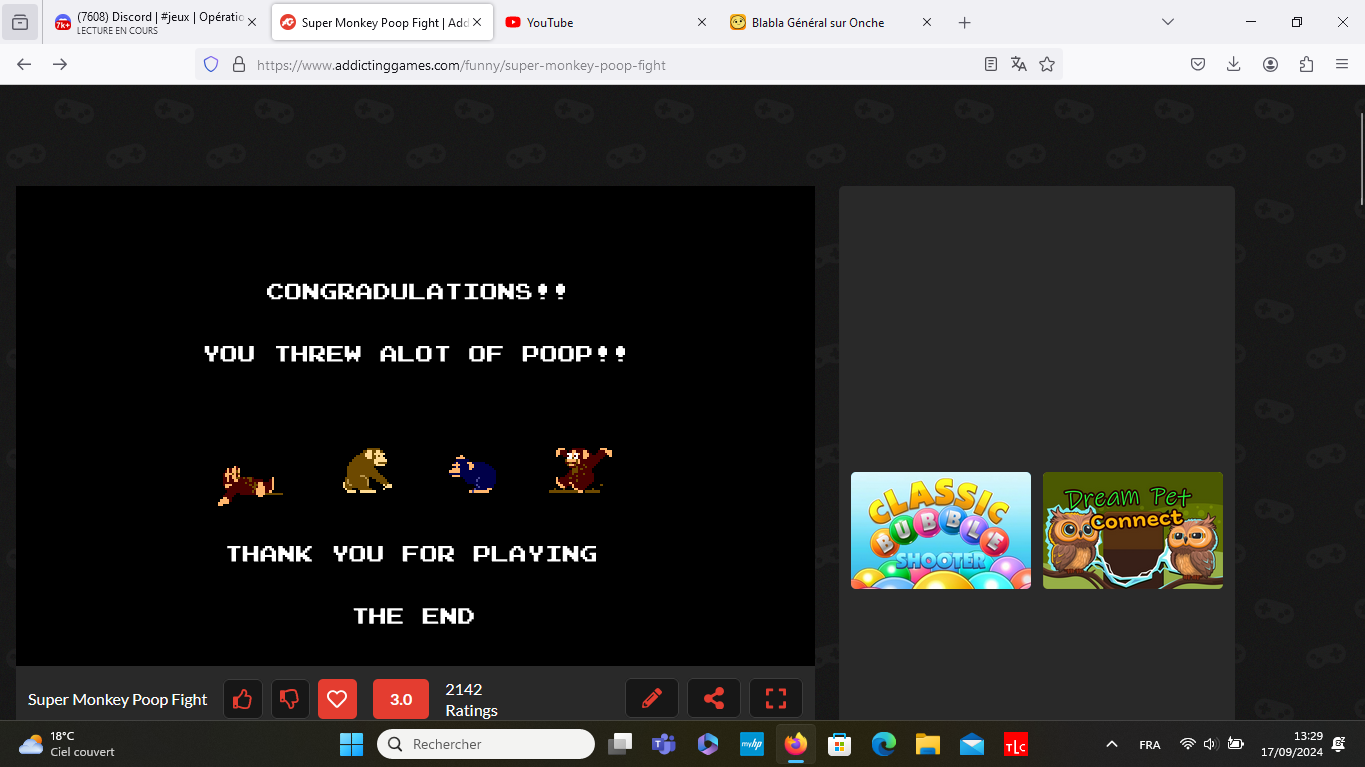Click the thumbs up like button

(242, 699)
